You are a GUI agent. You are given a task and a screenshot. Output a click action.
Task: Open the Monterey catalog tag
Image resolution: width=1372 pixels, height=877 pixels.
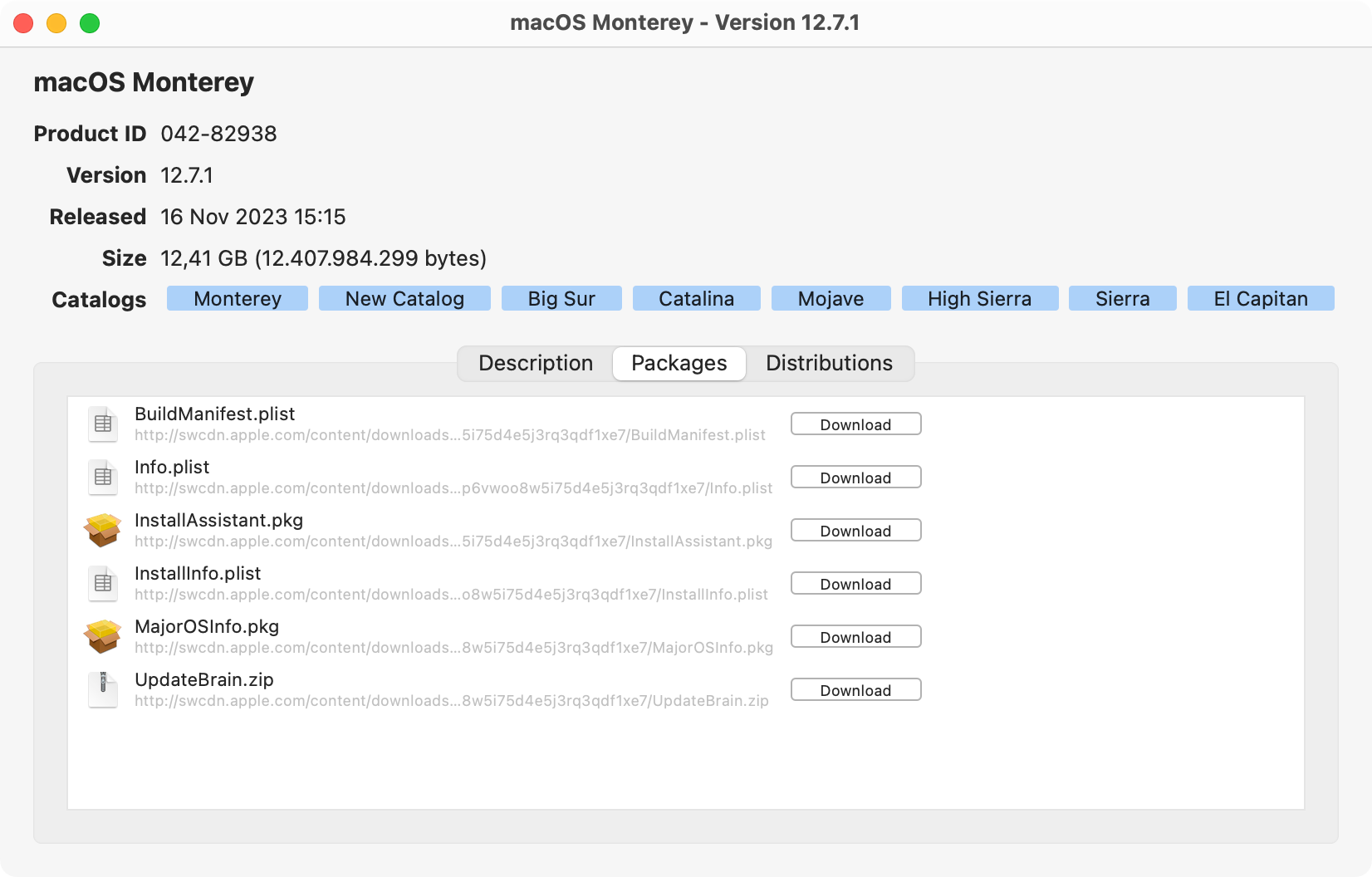[x=238, y=299]
